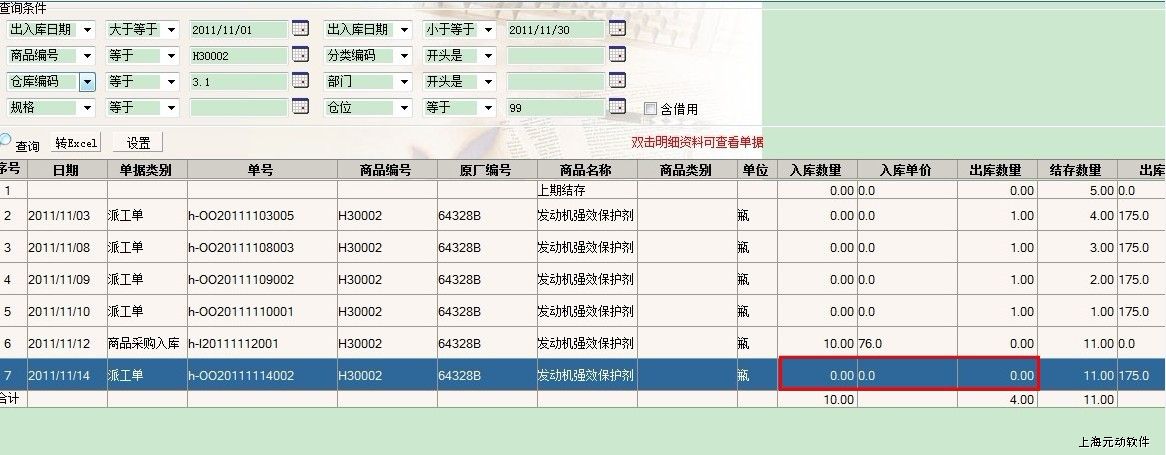This screenshot has height=455, width=1166.
Task: Click lookup icon beside 规格 value field
Action: 300,107
